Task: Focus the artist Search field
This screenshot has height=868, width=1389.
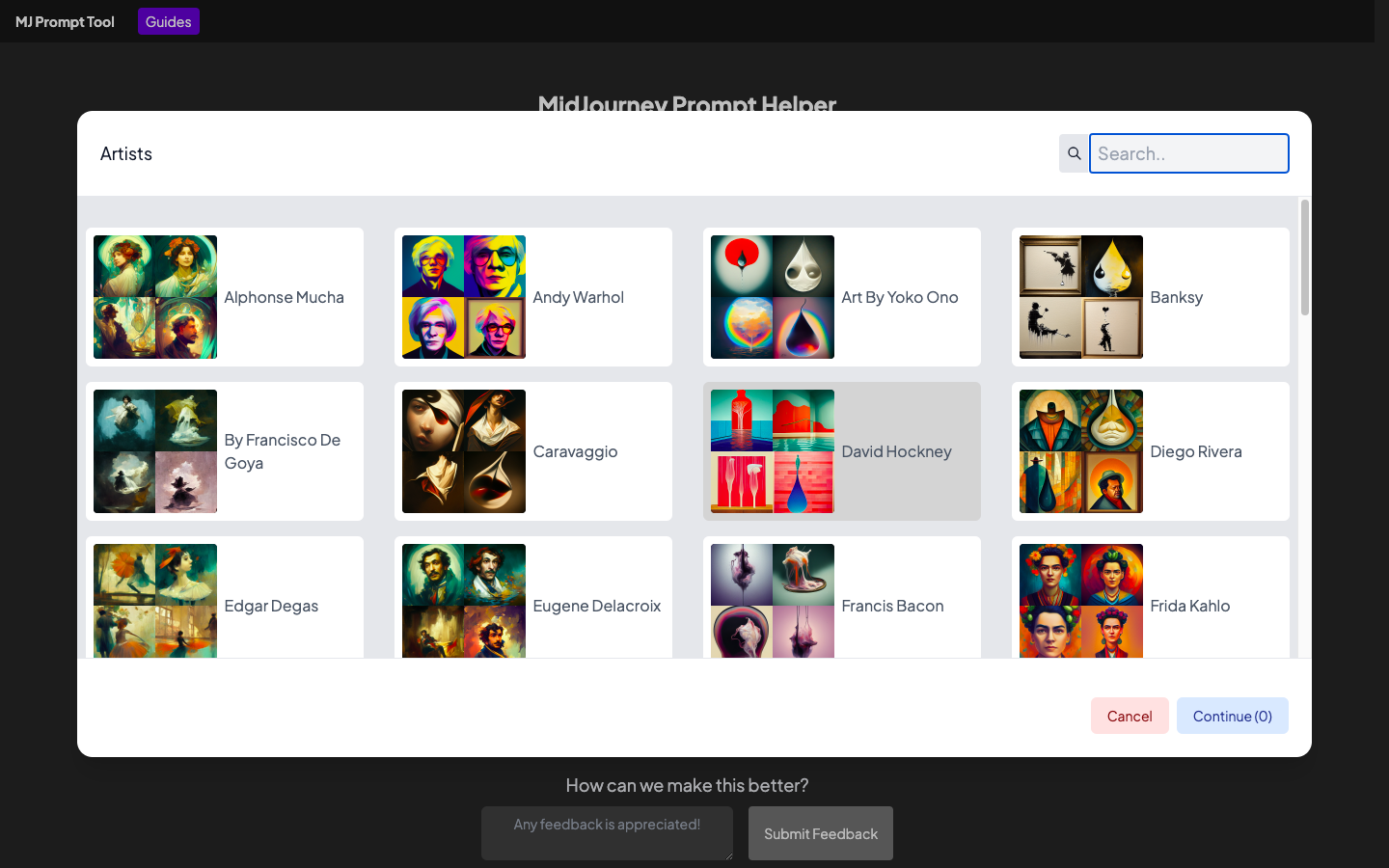Action: point(1188,153)
